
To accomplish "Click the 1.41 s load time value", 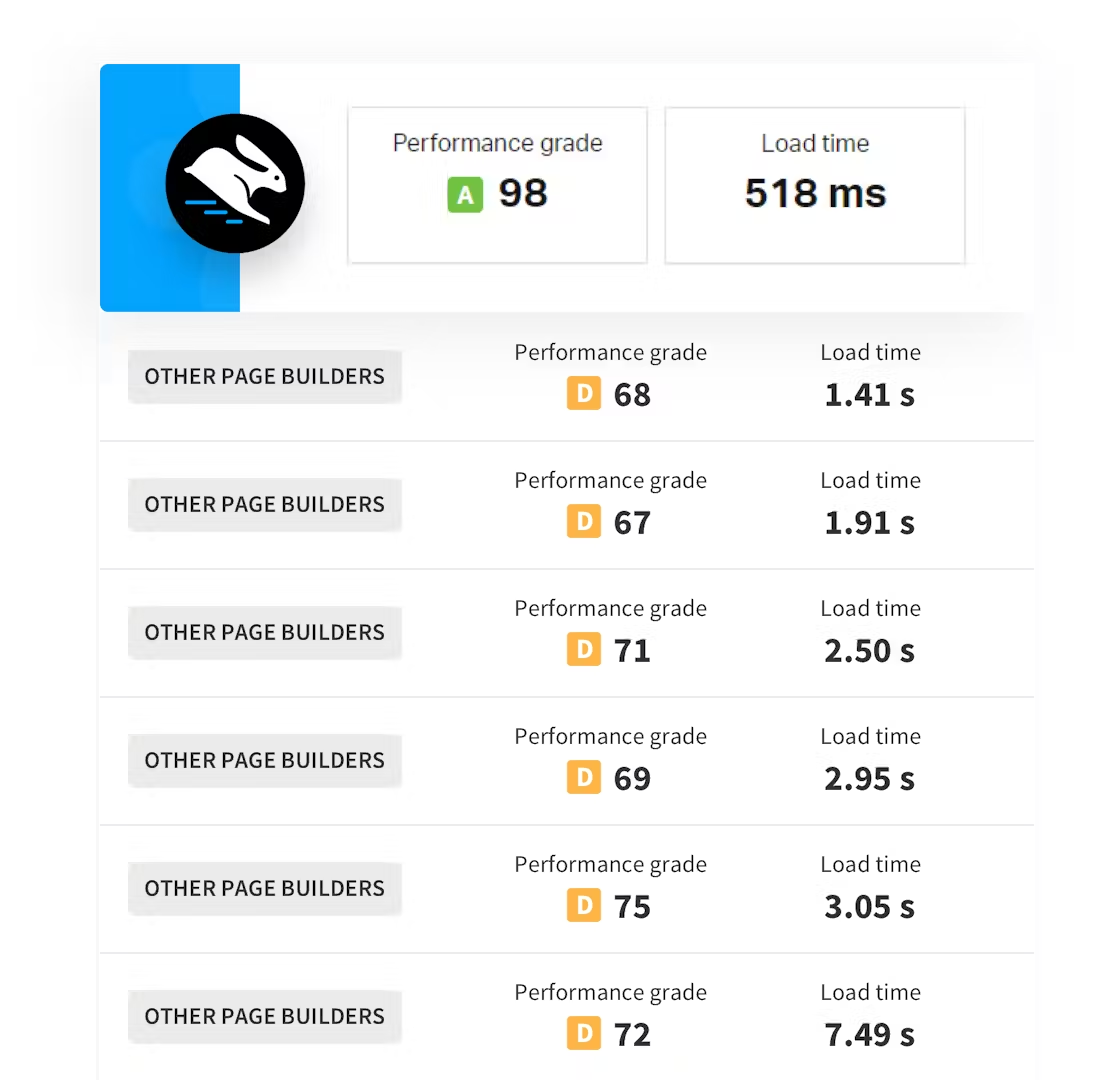I will tap(869, 395).
